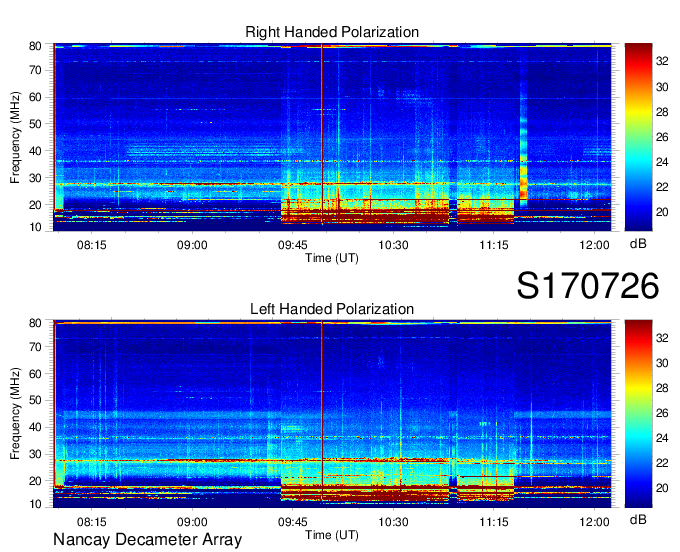This screenshot has width=680, height=552.
Task: Select the 09:45 tick of left-handed plot
Action: 293,522
